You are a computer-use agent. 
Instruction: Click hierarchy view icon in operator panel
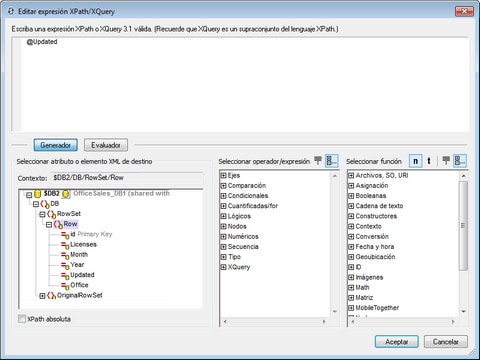332,161
